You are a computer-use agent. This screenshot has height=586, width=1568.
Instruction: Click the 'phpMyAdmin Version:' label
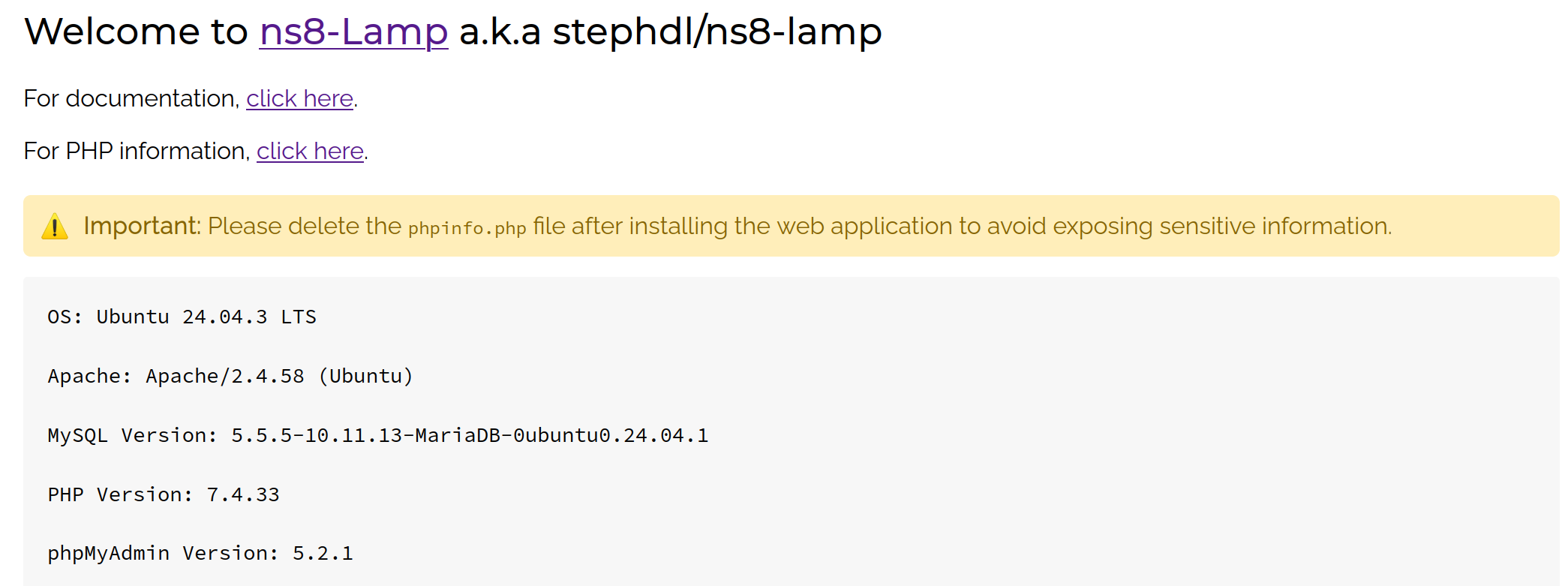[x=163, y=553]
